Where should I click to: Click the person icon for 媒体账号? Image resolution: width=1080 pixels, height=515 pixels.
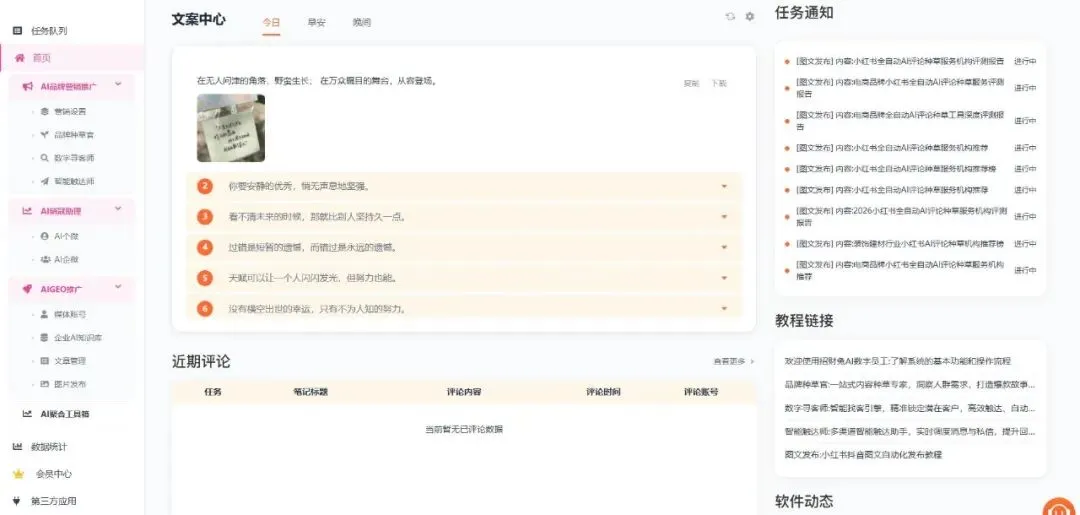pos(45,315)
